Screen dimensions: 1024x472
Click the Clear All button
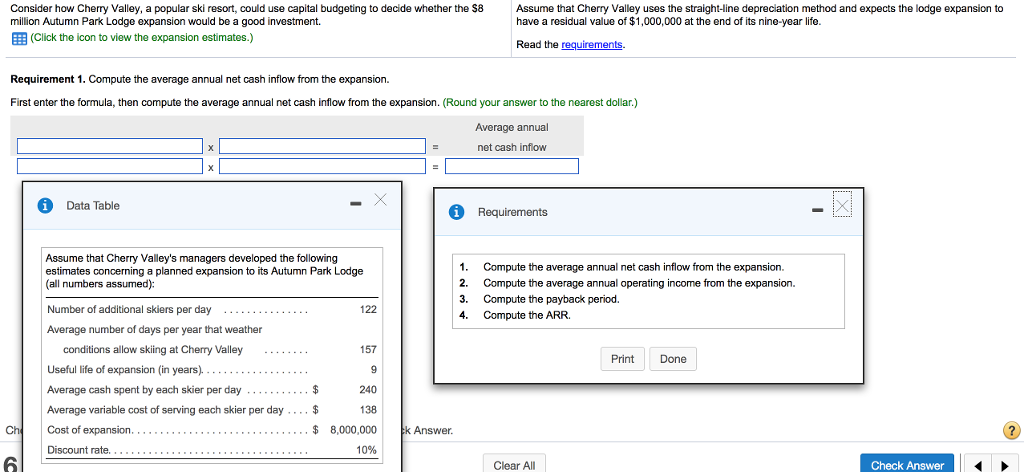point(515,464)
